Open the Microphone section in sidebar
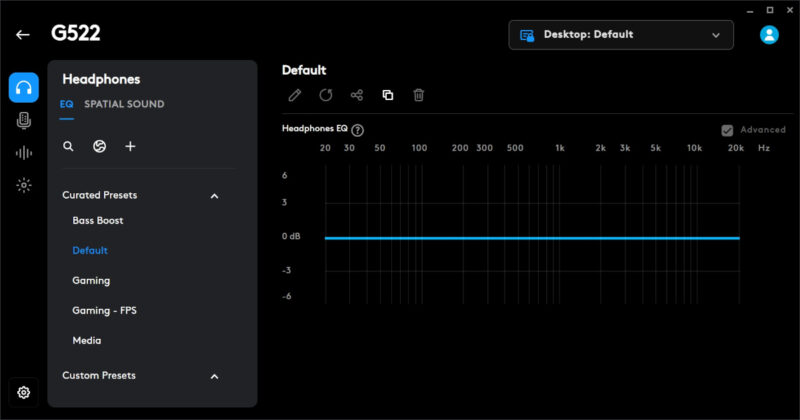The width and height of the screenshot is (800, 420). pyautogui.click(x=23, y=120)
